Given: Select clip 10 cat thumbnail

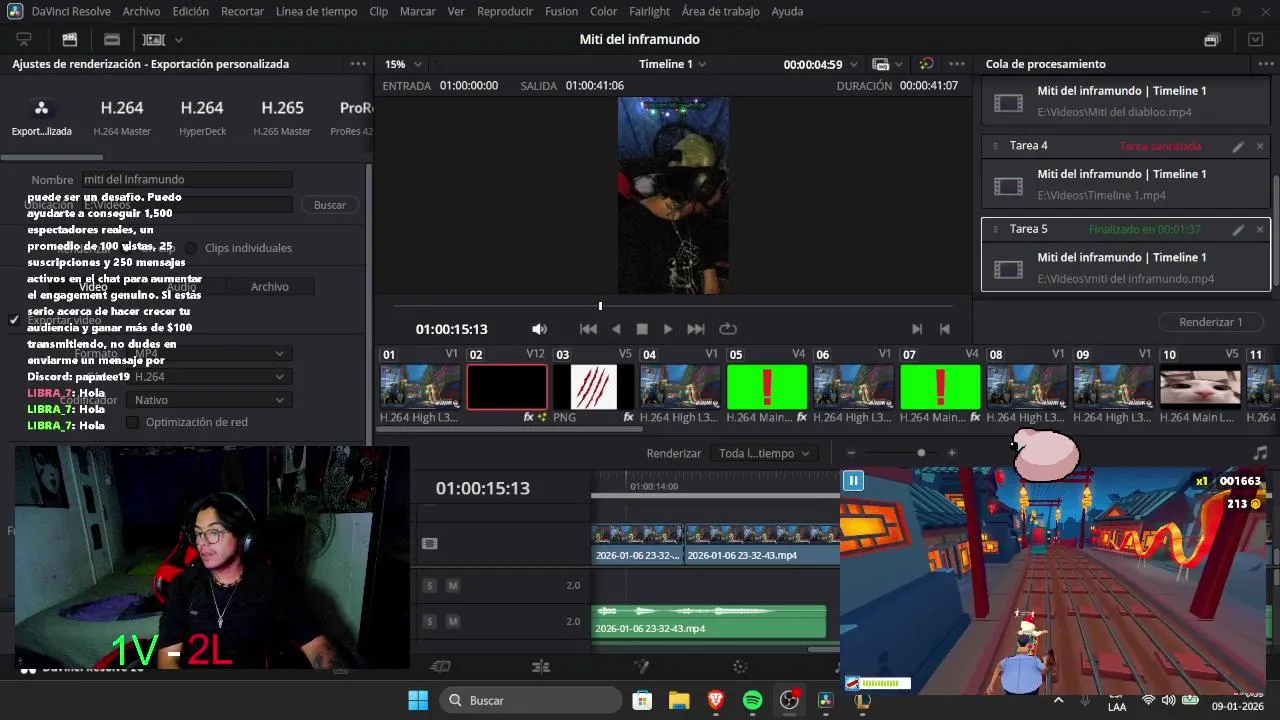Looking at the screenshot, I should (x=1200, y=388).
